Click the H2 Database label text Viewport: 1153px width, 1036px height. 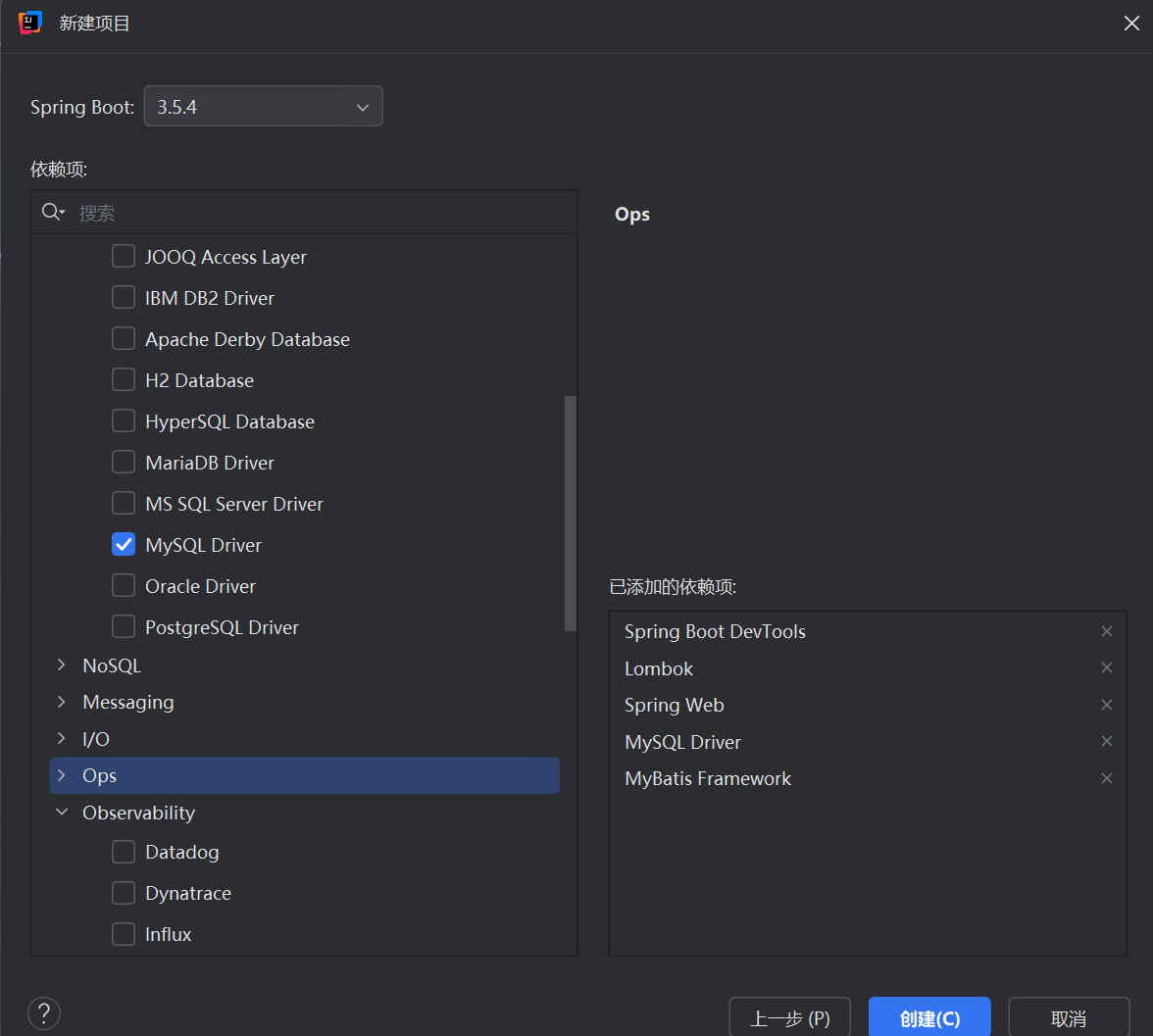(x=199, y=380)
